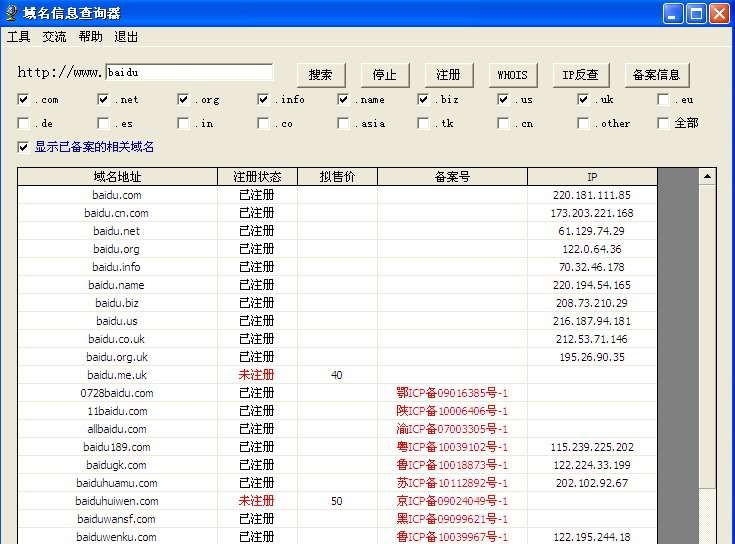
Task: Check the 全部 checkbox
Action: click(x=663, y=123)
